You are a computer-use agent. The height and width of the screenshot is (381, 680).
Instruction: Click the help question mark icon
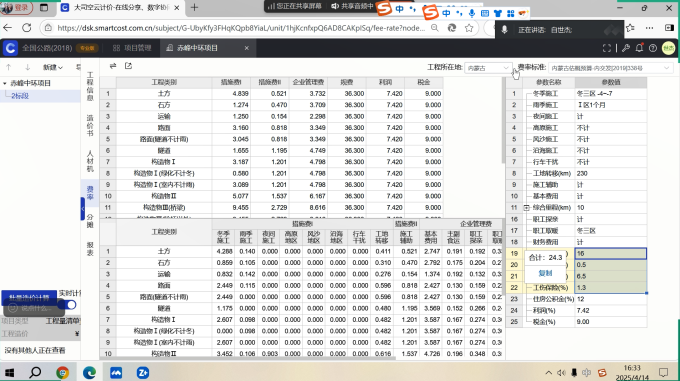(653, 48)
